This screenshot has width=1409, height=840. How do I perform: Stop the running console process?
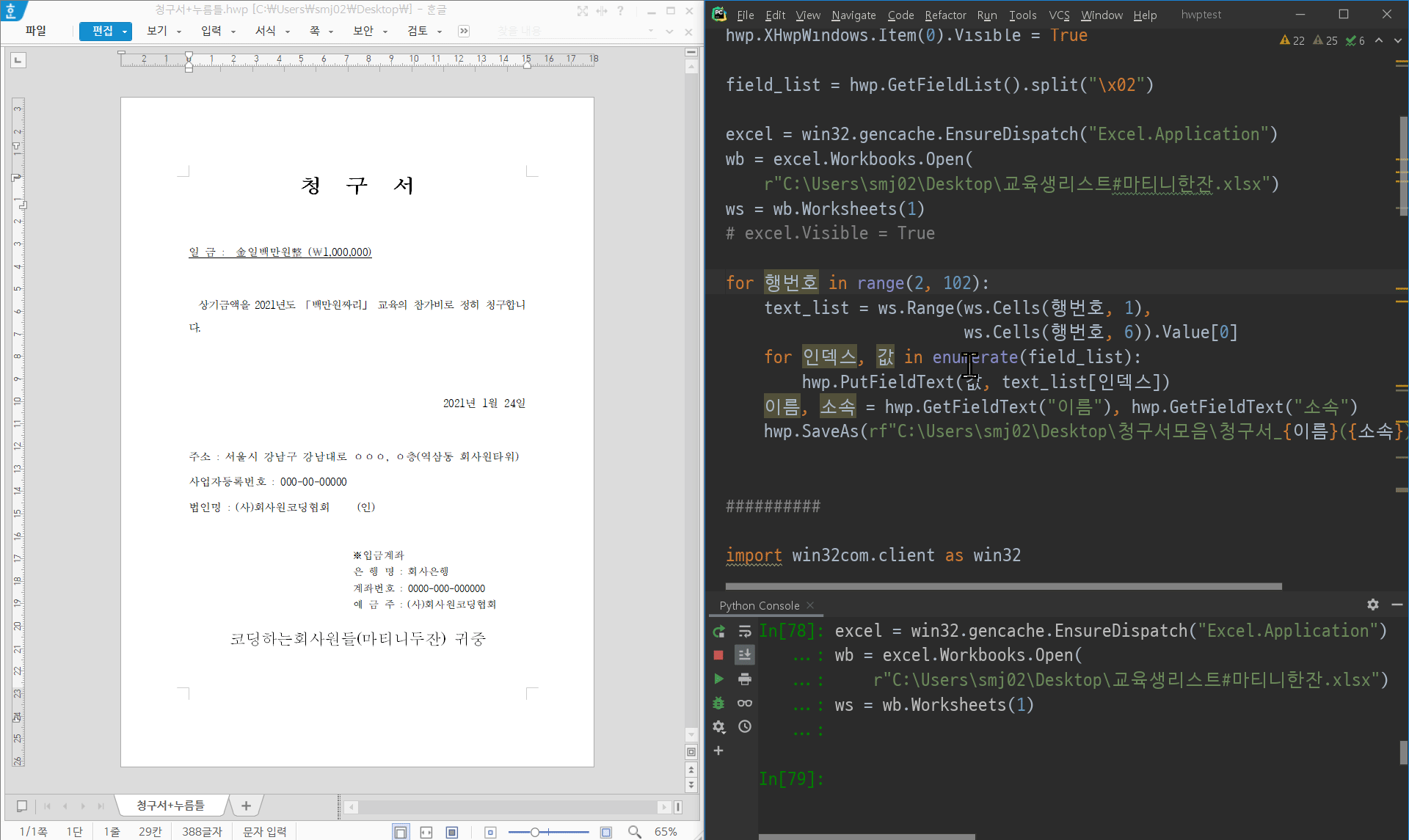pyautogui.click(x=718, y=655)
